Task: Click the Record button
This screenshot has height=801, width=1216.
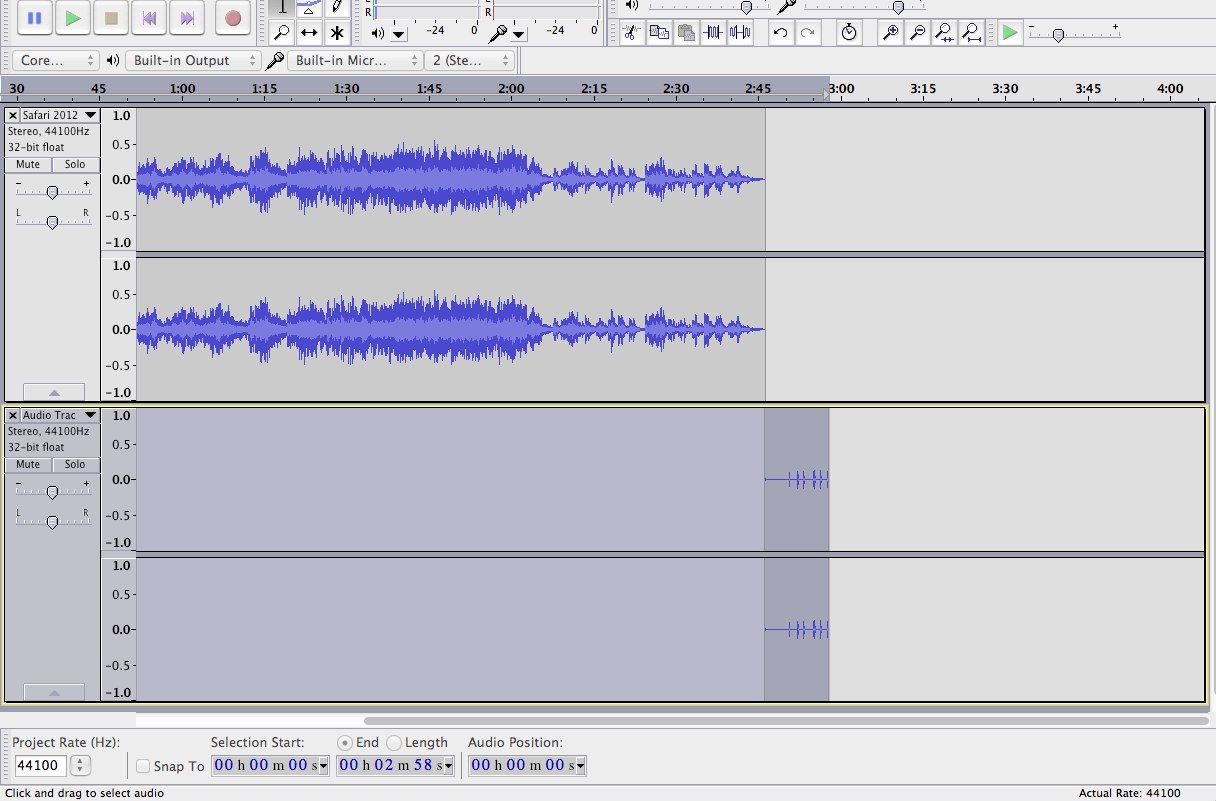Action: click(x=233, y=17)
